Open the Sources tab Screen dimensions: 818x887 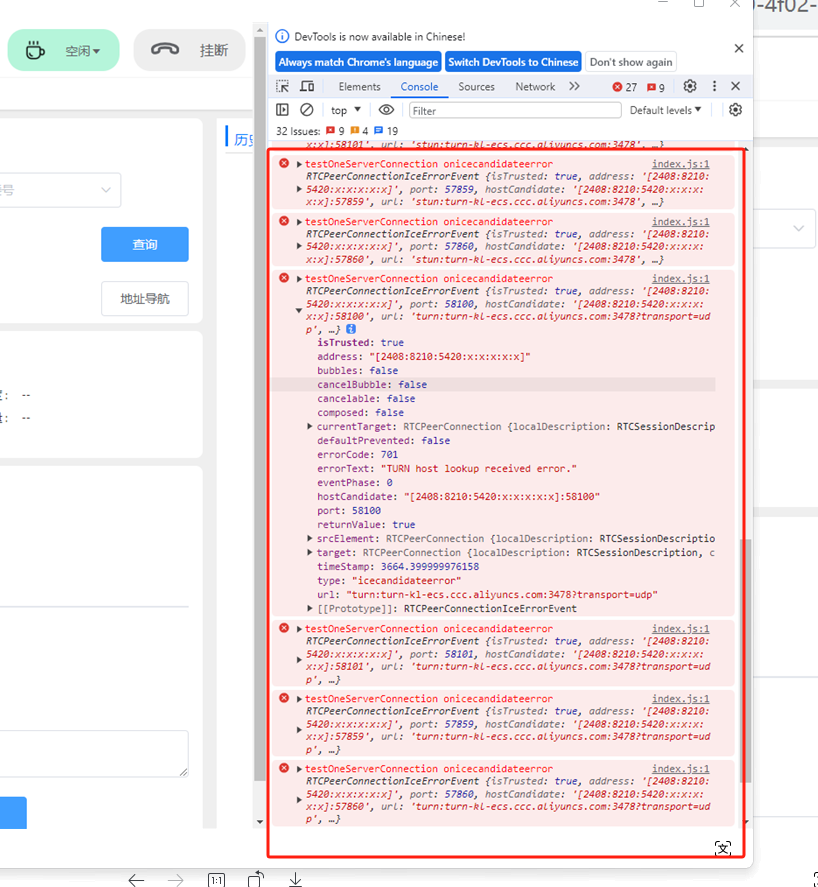tap(476, 87)
